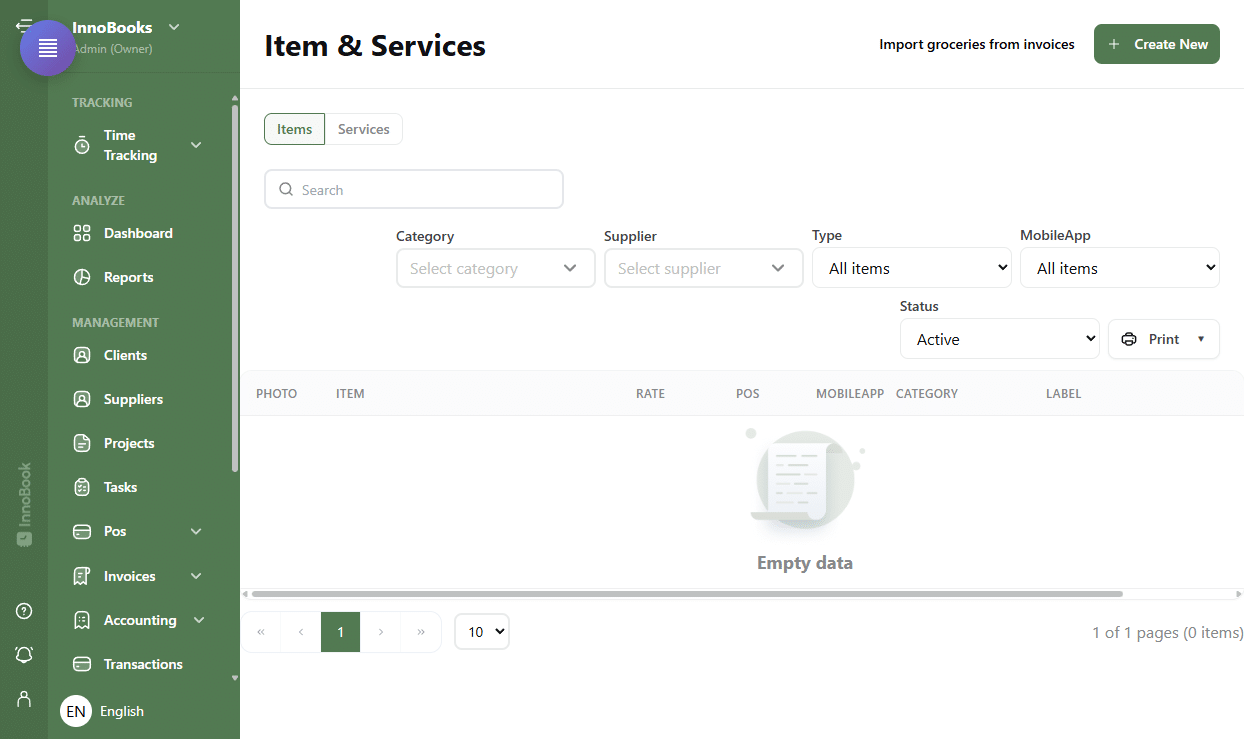
Task: Click the magnifier icon in search box
Action: point(286,189)
